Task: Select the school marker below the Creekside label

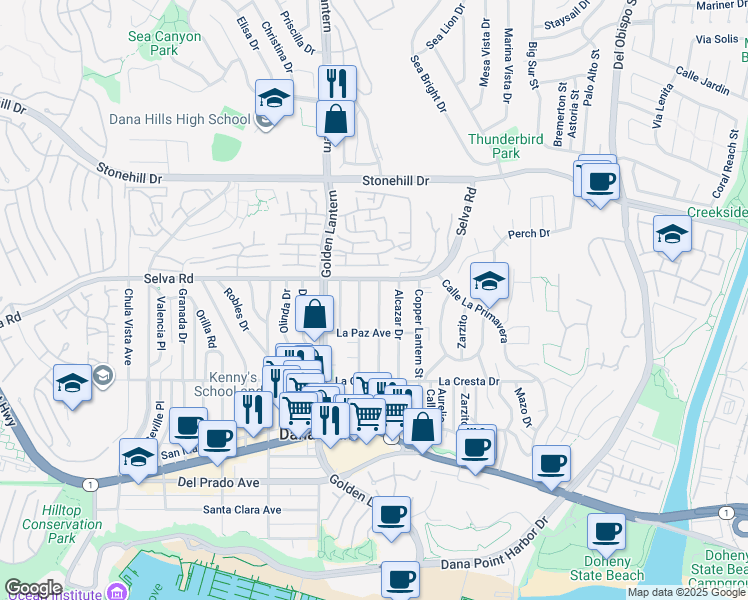Action: pos(672,235)
